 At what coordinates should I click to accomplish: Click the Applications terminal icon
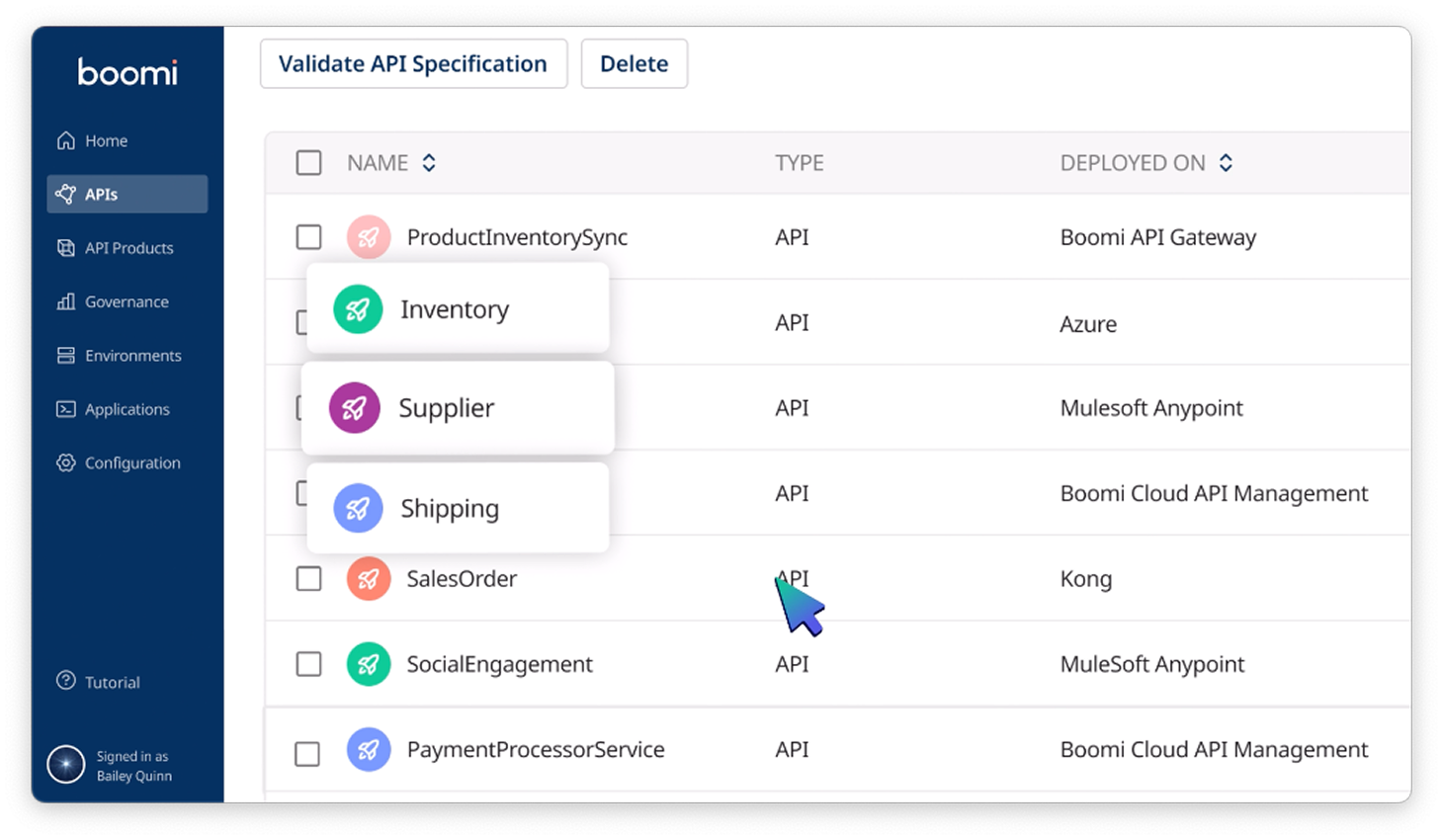coord(65,408)
